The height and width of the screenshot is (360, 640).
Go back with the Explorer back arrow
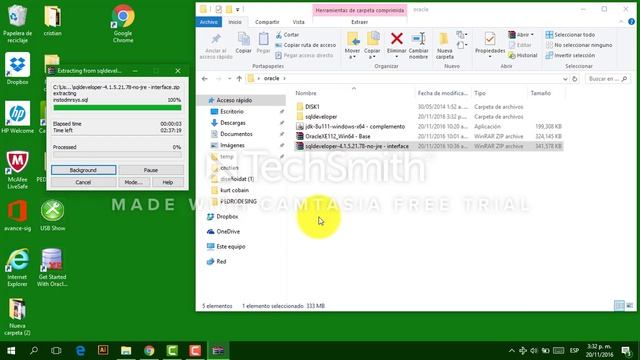pos(205,78)
